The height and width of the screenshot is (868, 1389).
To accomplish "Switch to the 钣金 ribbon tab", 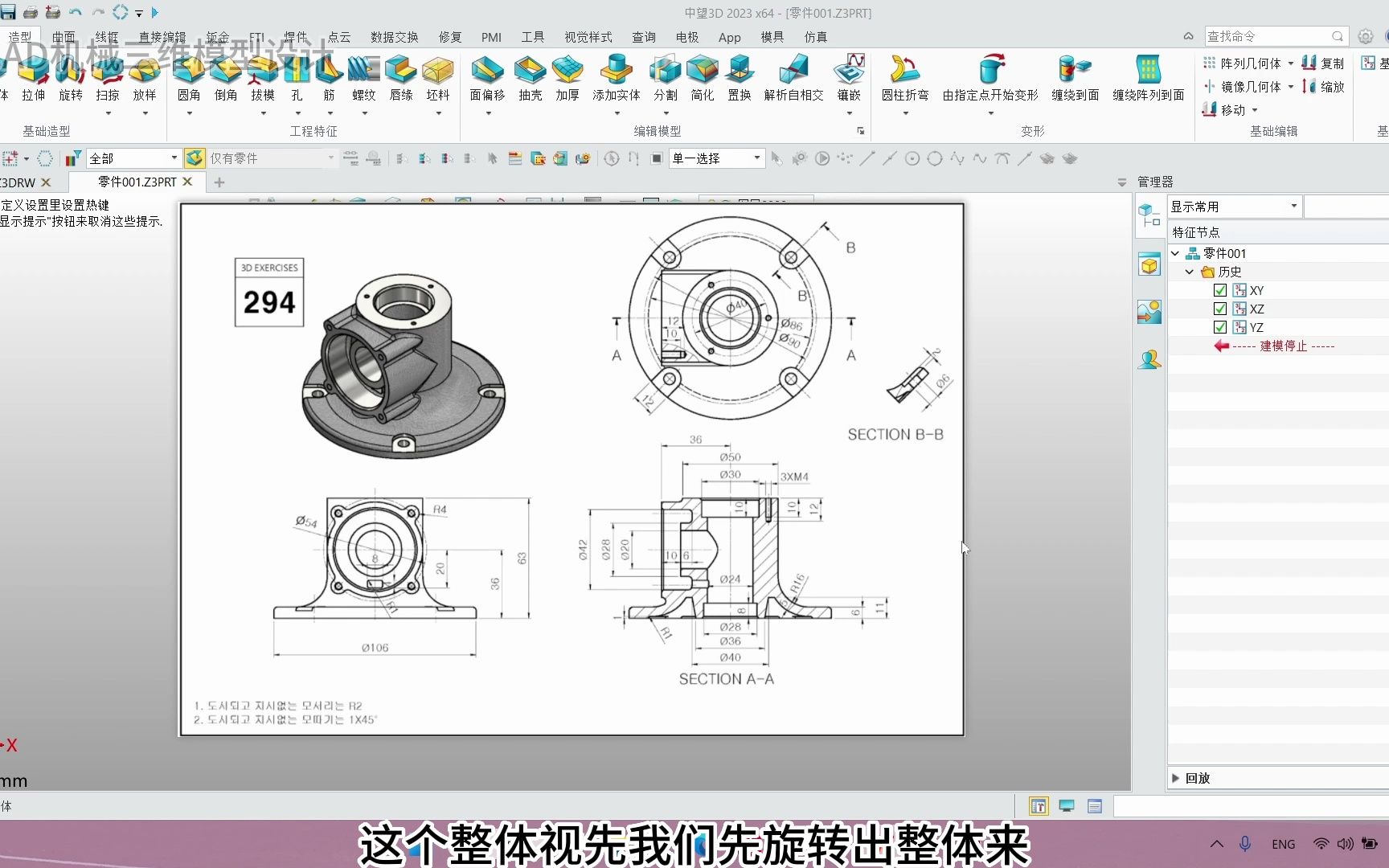I will click(215, 37).
